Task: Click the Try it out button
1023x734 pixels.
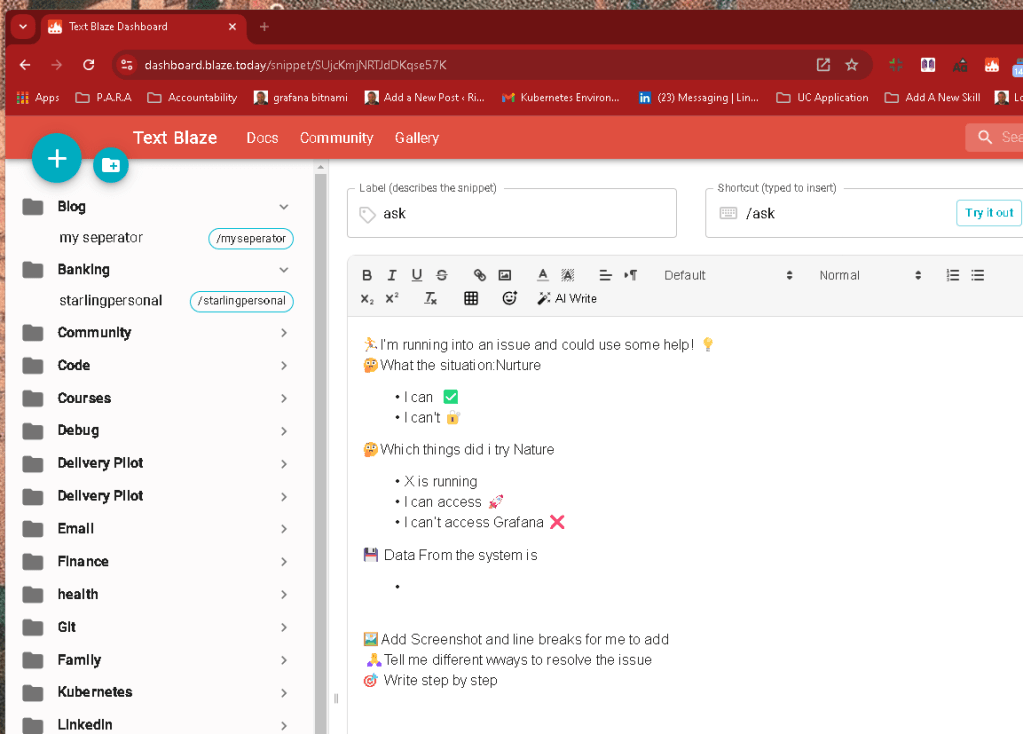Action: tap(988, 213)
